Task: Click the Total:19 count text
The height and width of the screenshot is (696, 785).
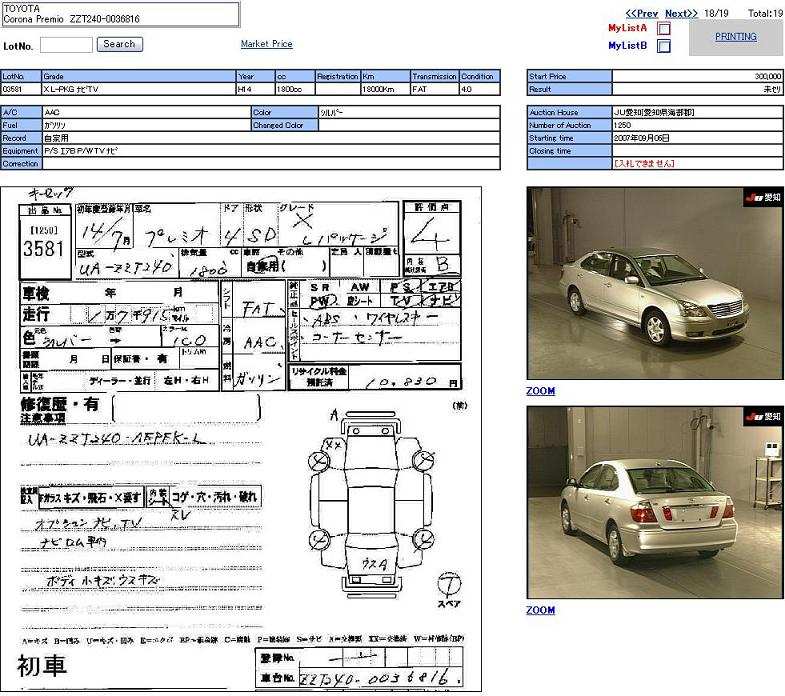Action: pyautogui.click(x=765, y=14)
